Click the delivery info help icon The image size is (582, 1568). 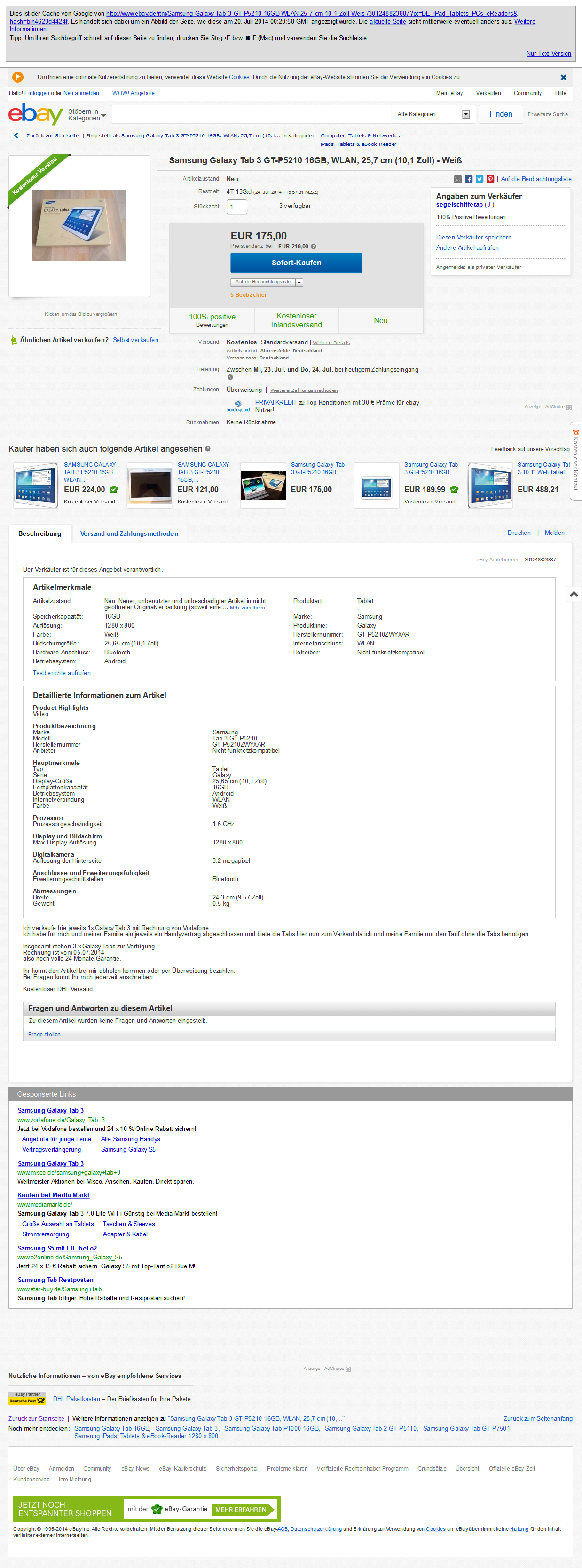point(230,377)
